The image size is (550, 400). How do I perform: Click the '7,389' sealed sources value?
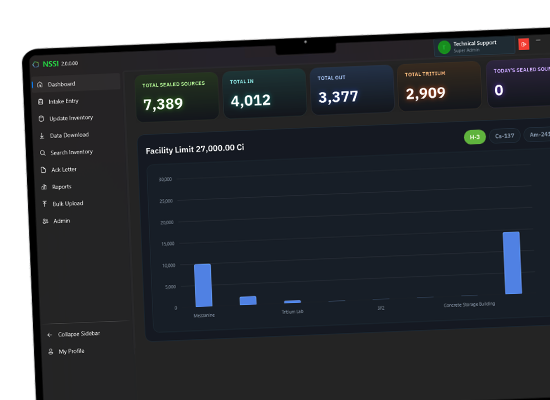coord(163,104)
